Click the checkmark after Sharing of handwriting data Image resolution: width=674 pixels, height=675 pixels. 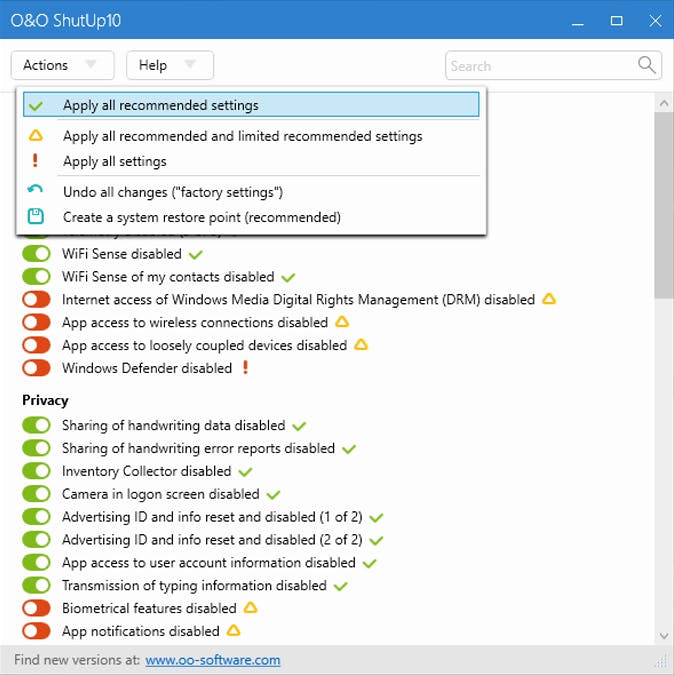[299, 427]
